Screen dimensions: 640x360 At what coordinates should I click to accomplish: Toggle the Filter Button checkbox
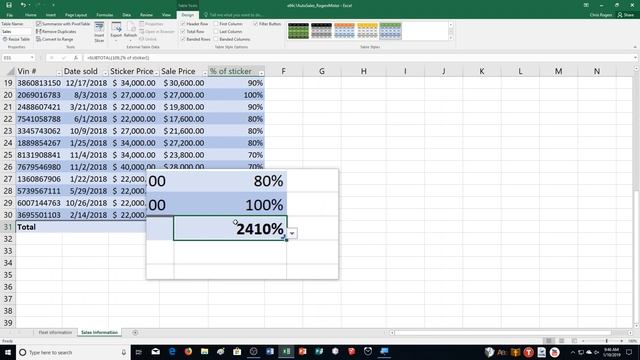pos(256,24)
